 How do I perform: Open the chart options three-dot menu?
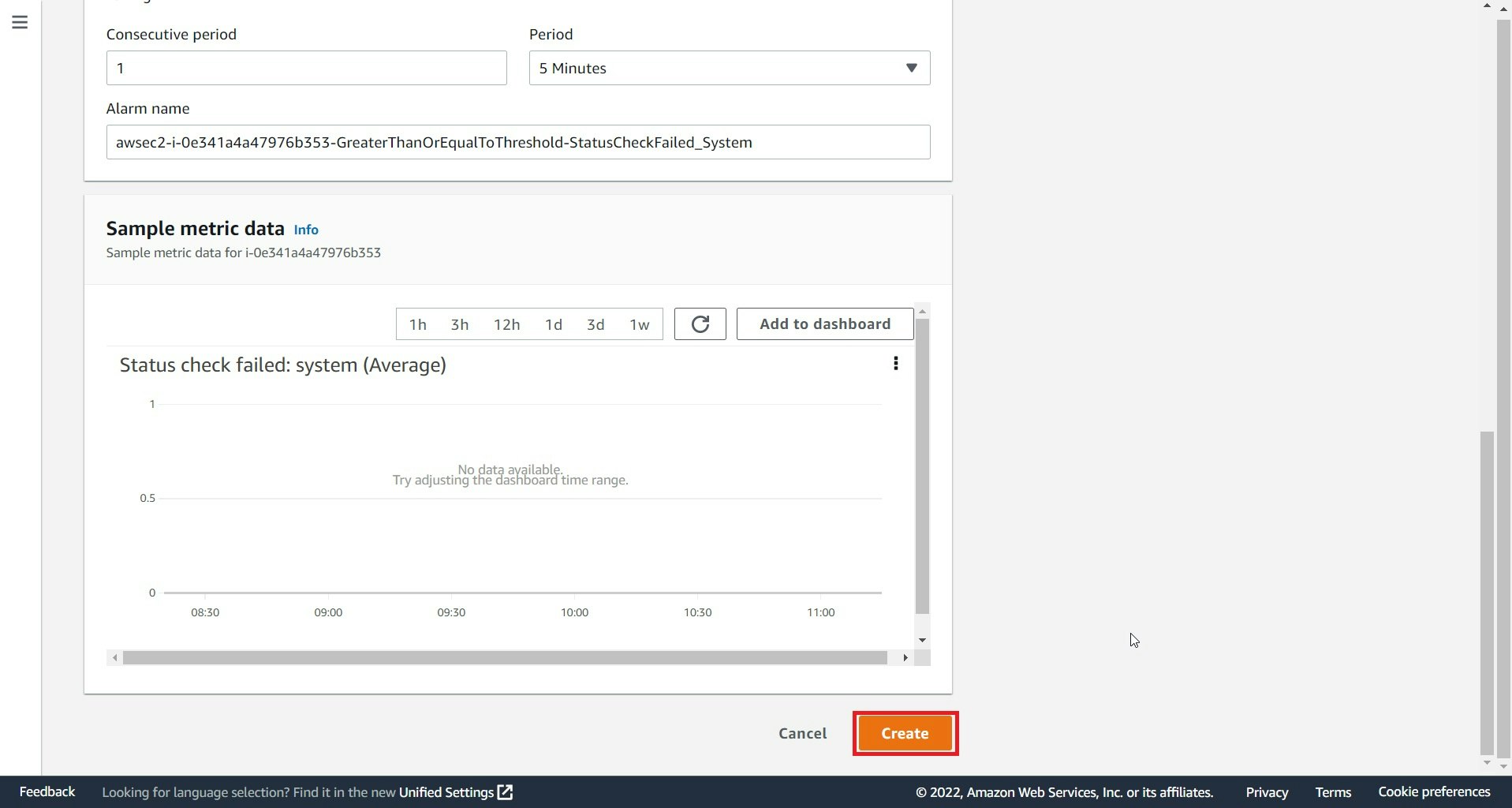tap(895, 364)
